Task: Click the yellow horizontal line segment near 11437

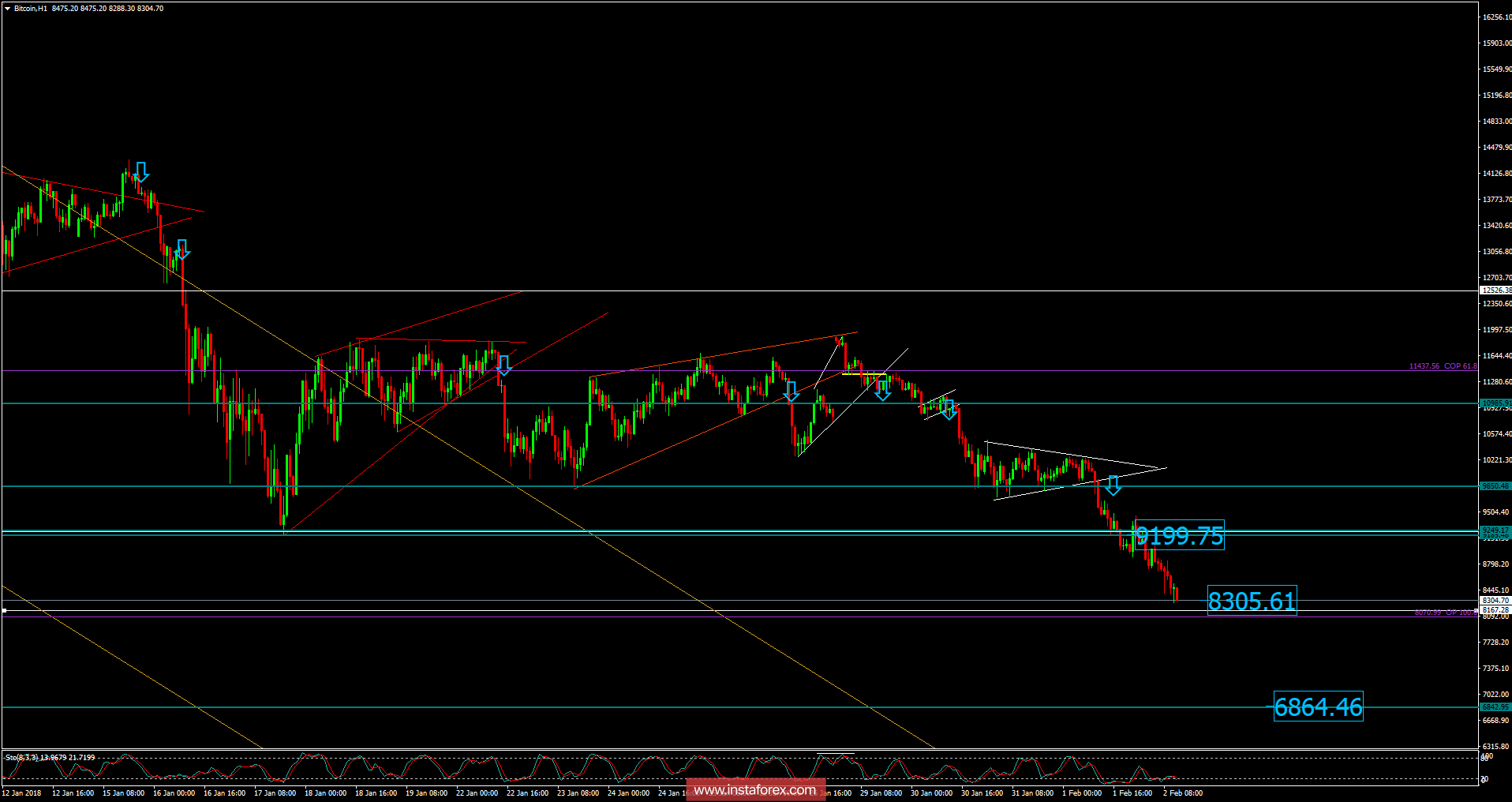Action: point(864,373)
